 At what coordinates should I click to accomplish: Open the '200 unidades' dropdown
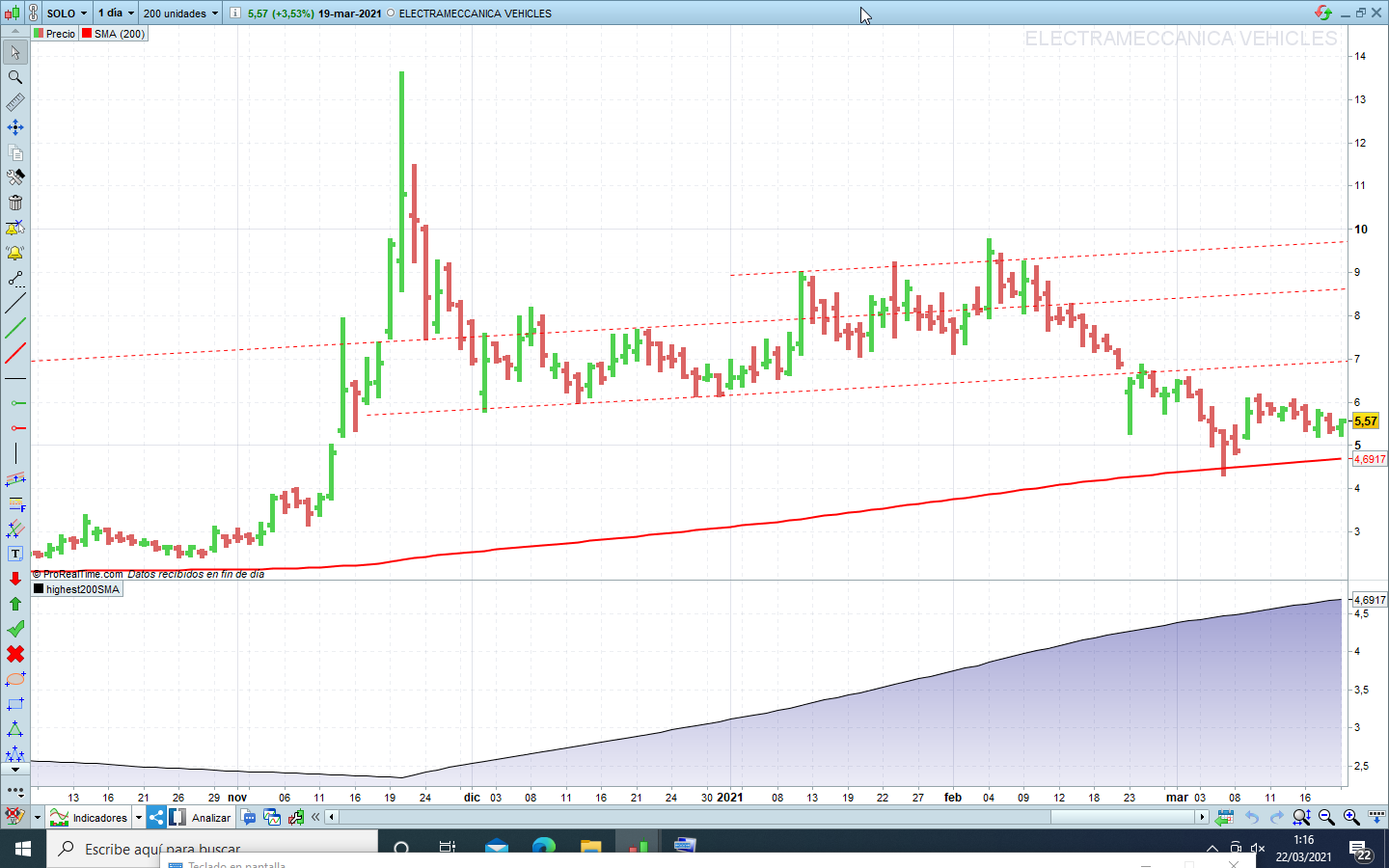[181, 14]
